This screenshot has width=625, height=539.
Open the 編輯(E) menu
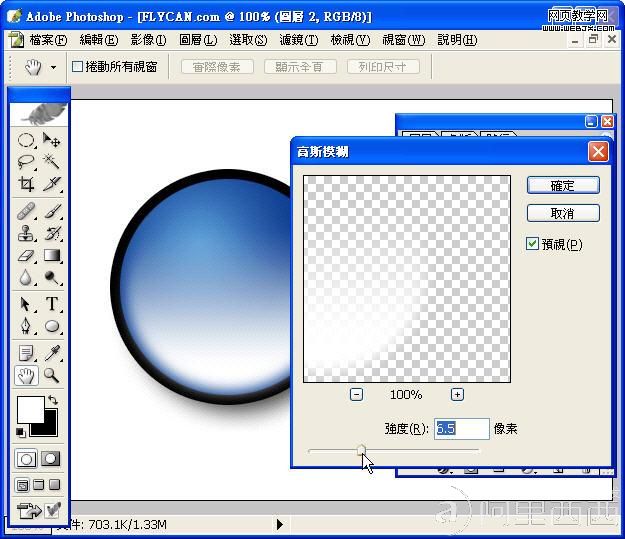point(99,40)
